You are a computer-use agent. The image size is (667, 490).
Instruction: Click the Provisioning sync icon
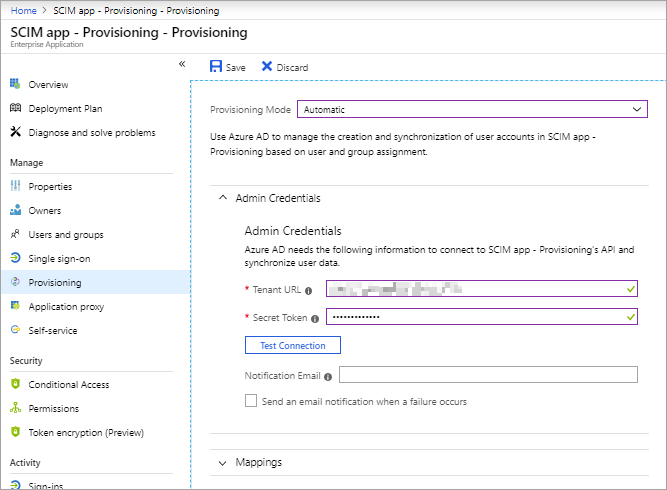coord(15,282)
